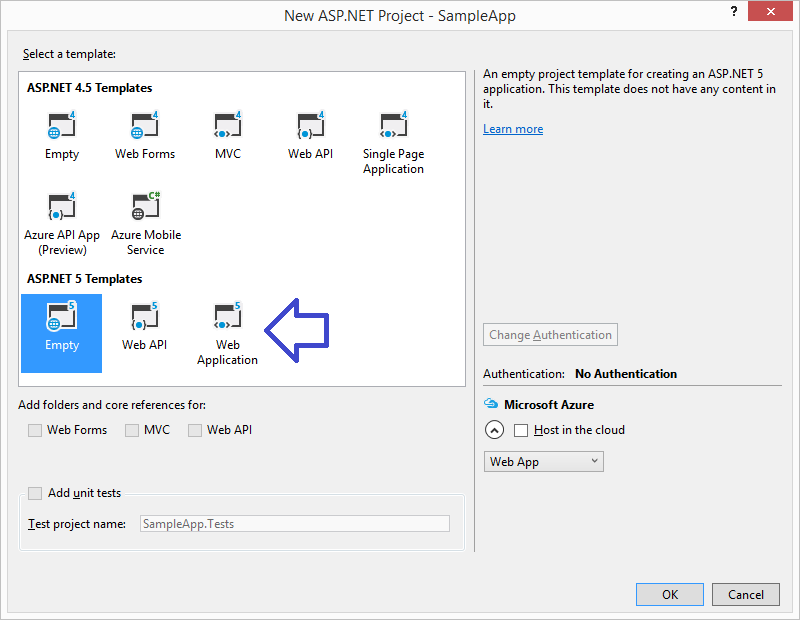Screen dimensions: 800x620
Task: Select the Azure Mobile Service template
Action: [x=146, y=224]
